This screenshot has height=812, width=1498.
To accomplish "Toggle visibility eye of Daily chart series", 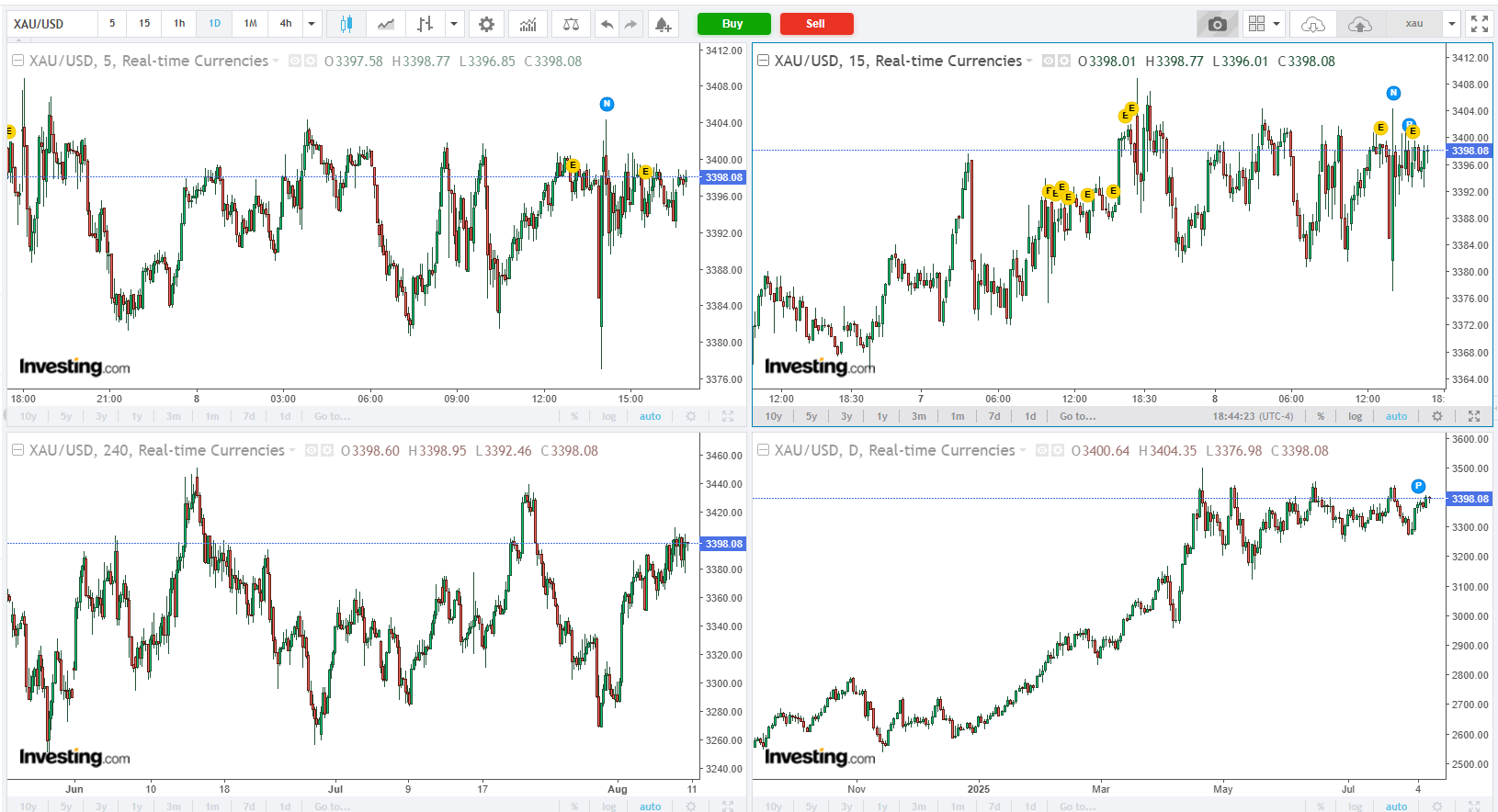I will (1042, 450).
